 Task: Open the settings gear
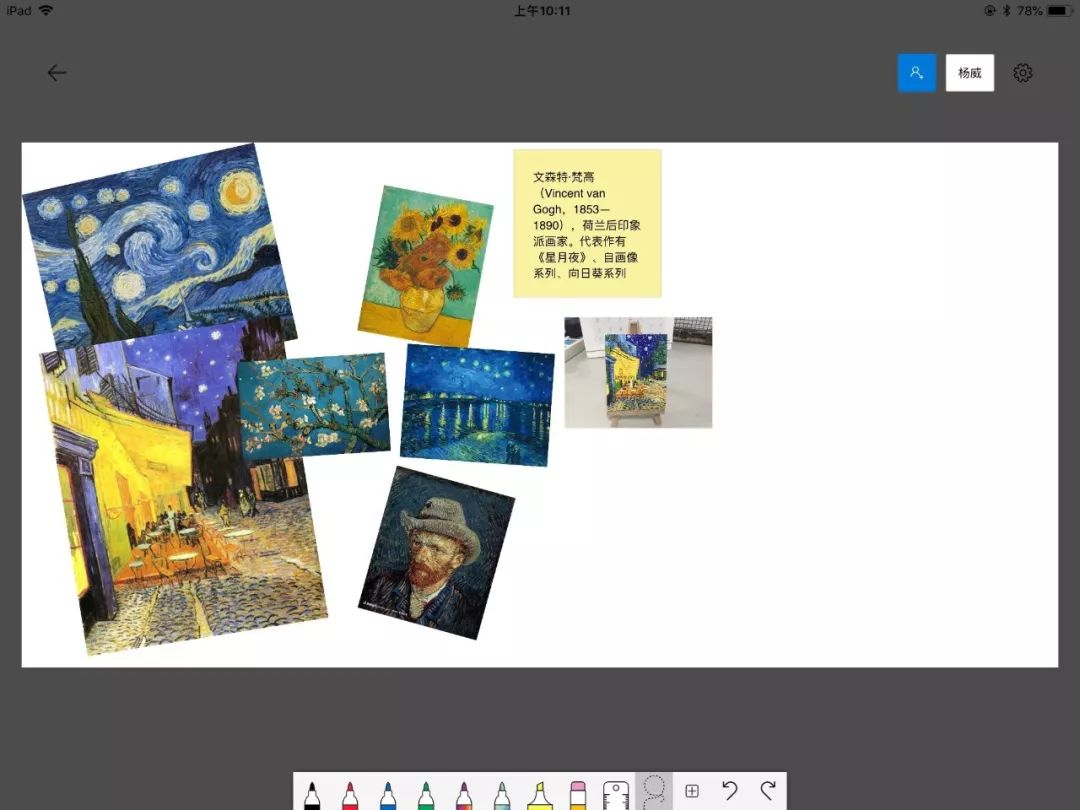coord(1022,72)
